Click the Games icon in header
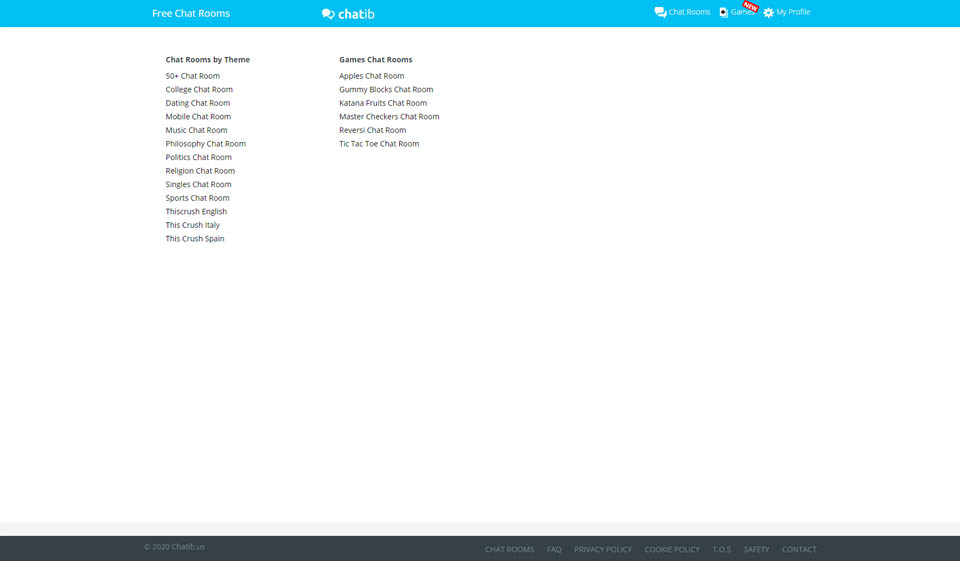This screenshot has width=960, height=561. 723,13
